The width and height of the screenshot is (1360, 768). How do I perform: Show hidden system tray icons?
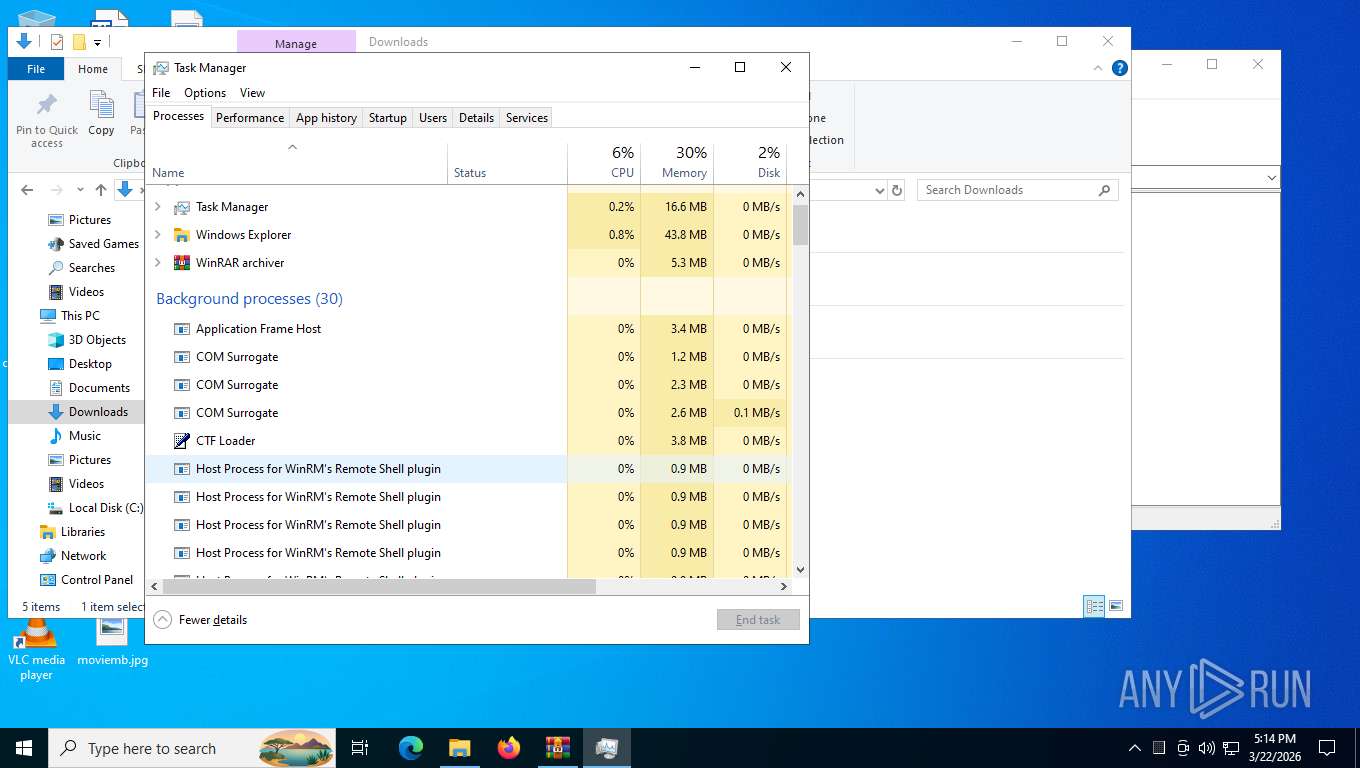tap(1134, 747)
